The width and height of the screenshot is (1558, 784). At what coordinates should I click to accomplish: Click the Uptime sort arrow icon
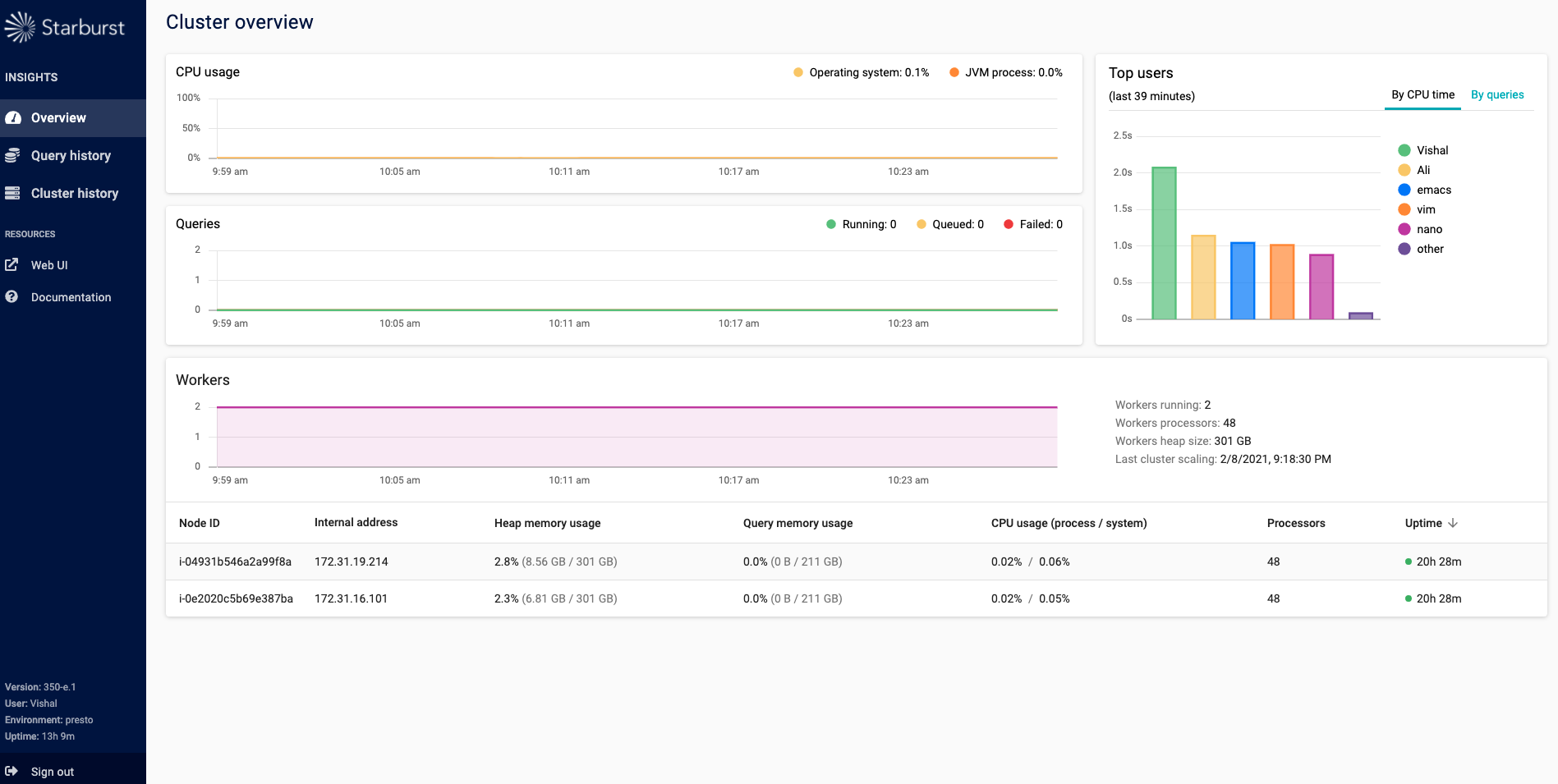pyautogui.click(x=1453, y=523)
